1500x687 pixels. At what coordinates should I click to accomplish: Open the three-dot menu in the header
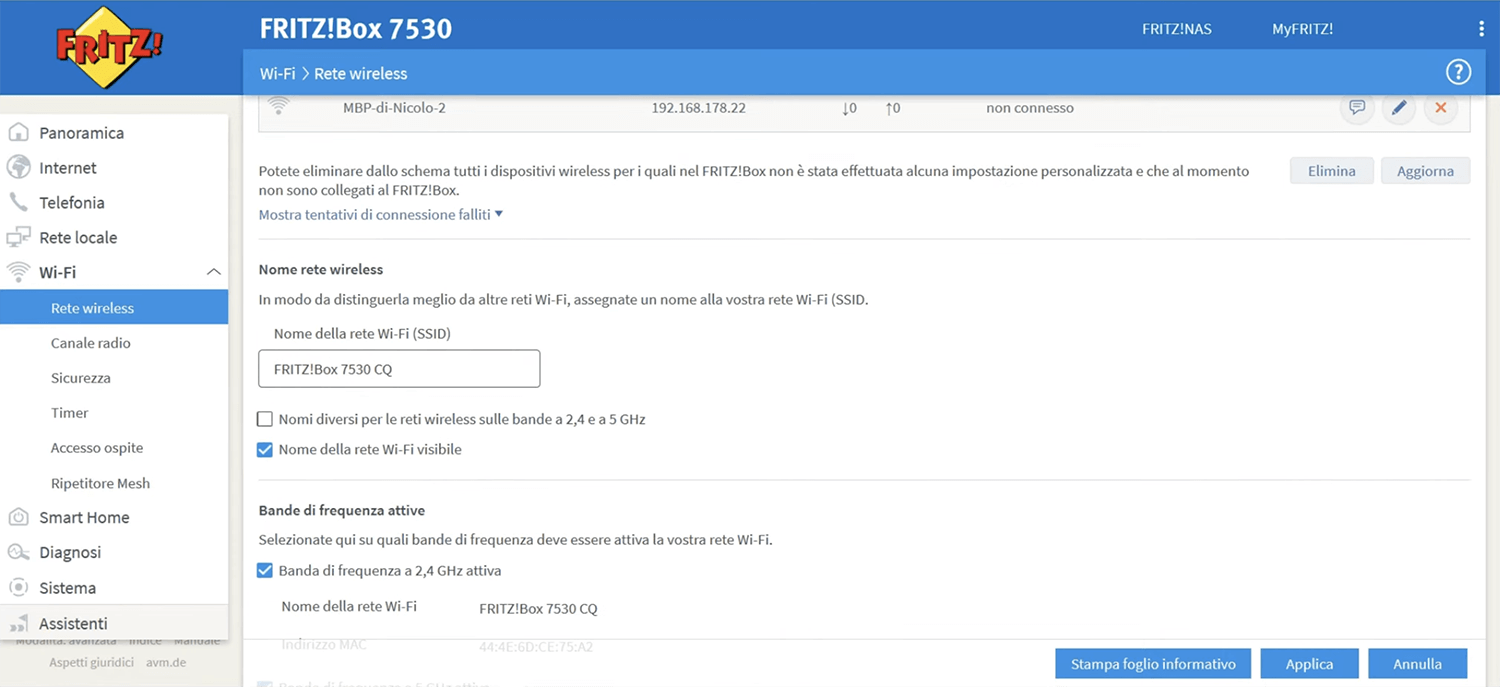click(x=1481, y=29)
